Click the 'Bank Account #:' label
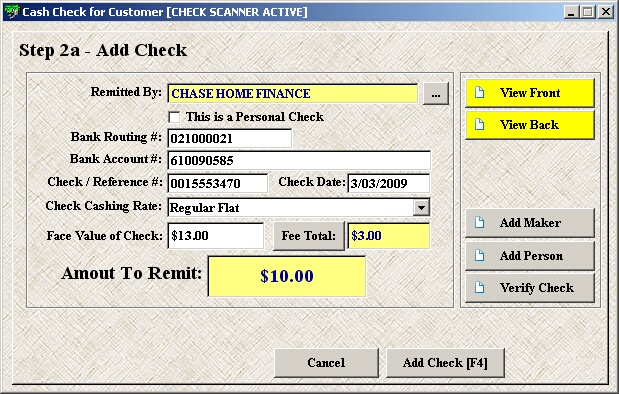The height and width of the screenshot is (394, 619). click(x=116, y=159)
